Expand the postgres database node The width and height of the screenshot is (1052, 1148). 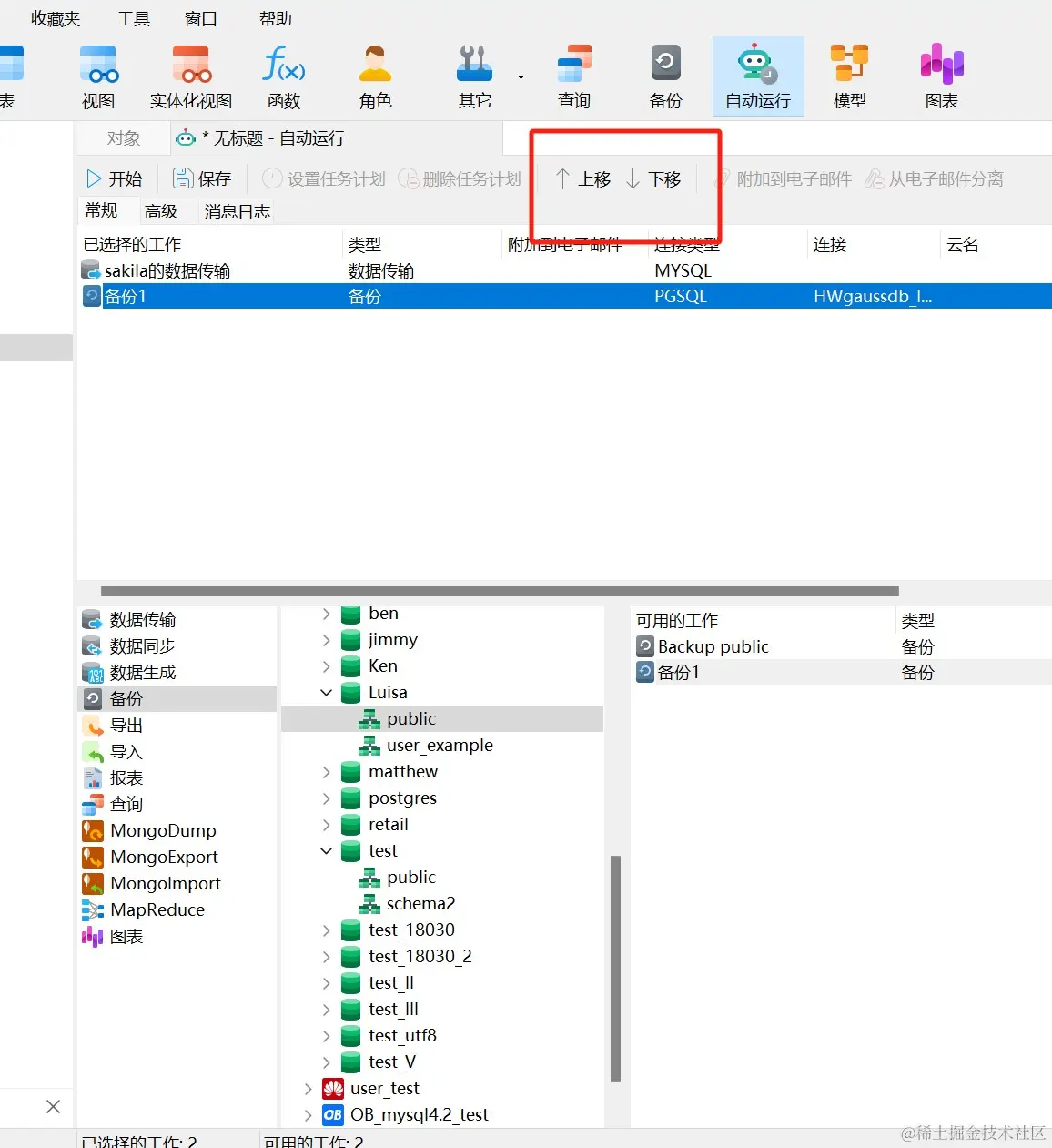tap(327, 799)
